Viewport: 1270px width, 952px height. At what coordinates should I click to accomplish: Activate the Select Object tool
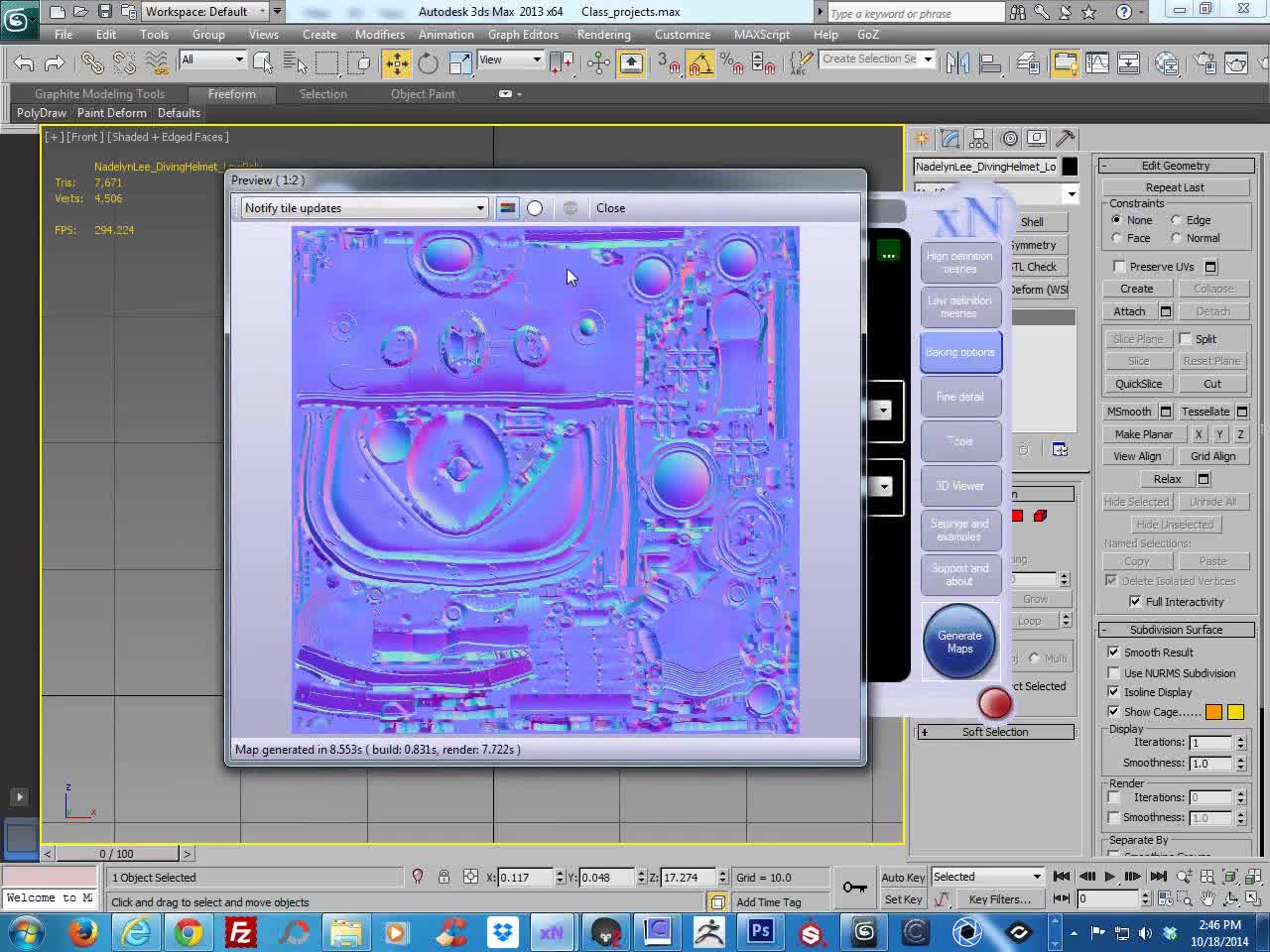tap(263, 63)
